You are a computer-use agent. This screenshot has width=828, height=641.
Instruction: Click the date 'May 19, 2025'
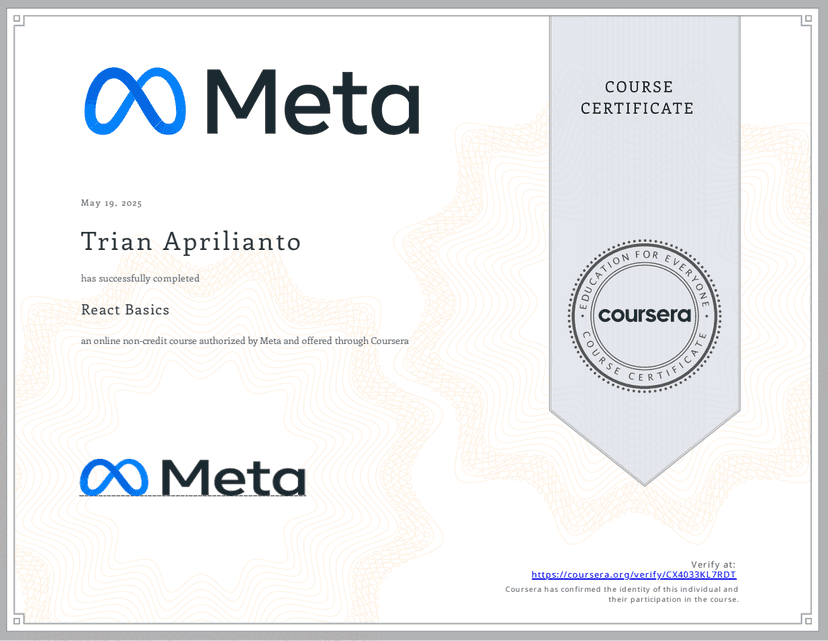(x=111, y=203)
